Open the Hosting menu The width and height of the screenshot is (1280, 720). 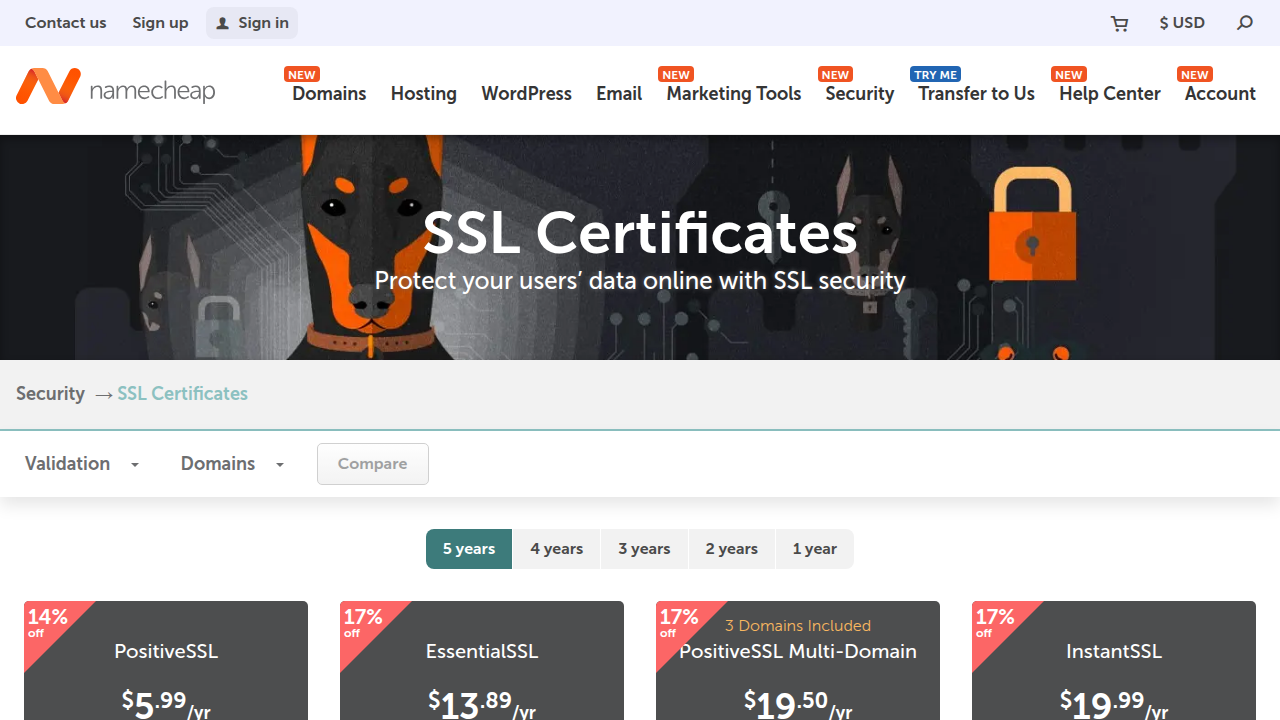tap(424, 93)
